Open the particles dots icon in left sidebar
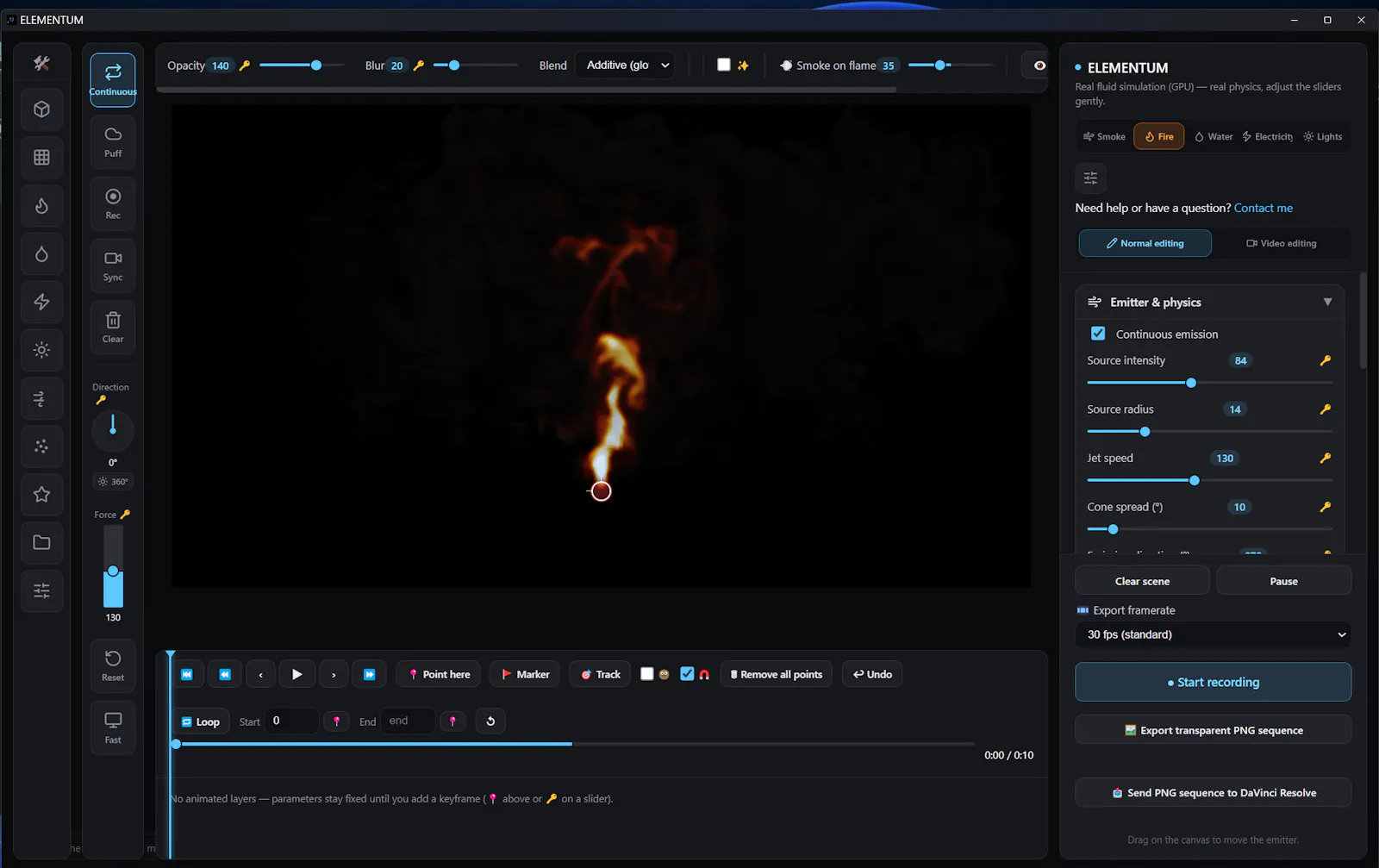 point(41,446)
